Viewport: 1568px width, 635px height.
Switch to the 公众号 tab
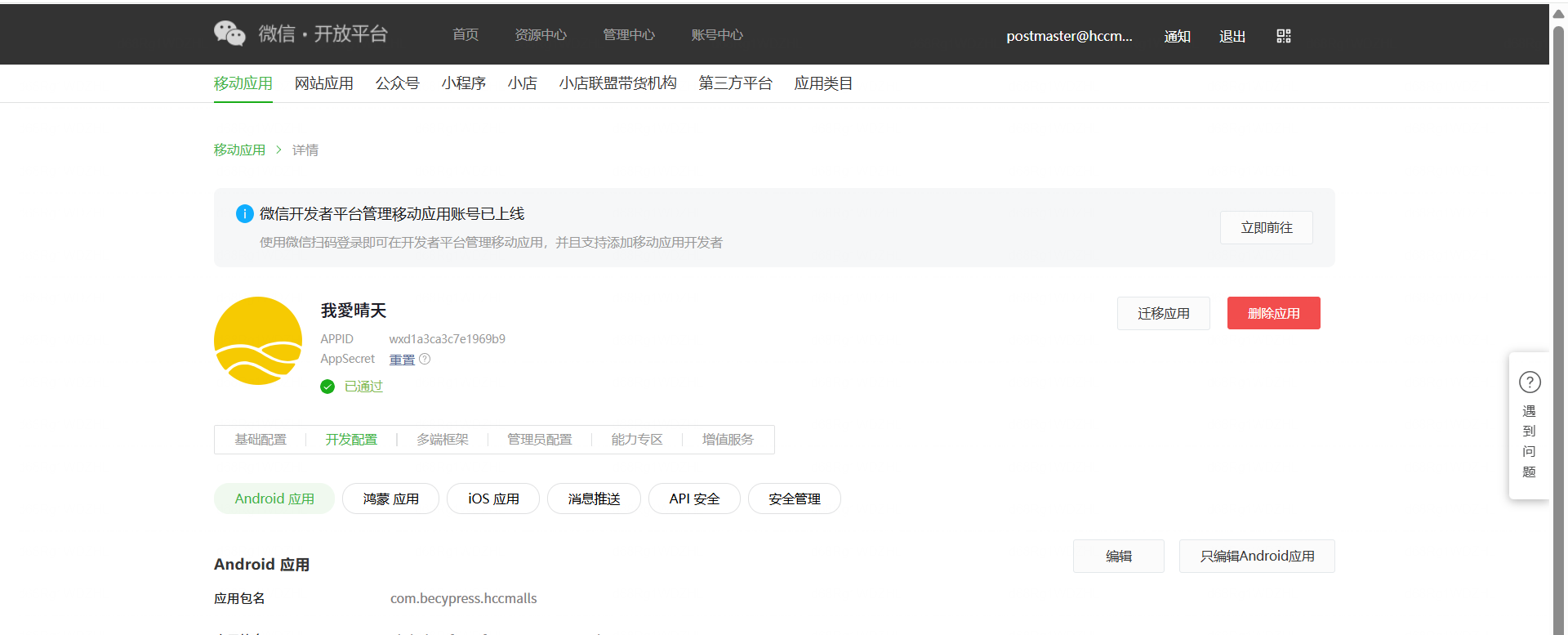coord(398,83)
